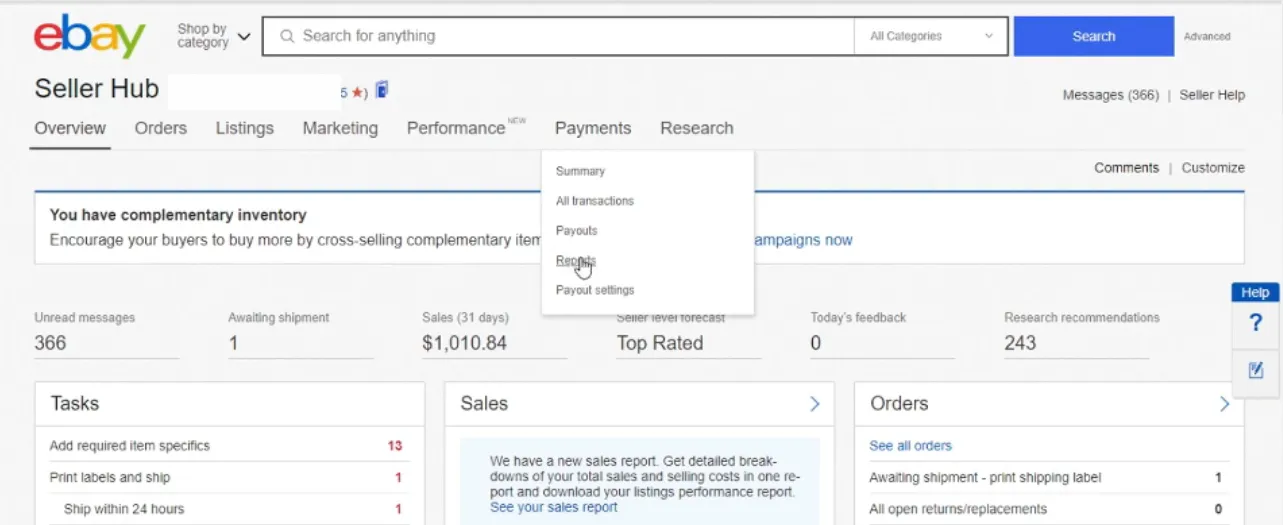Click All open returns/replacements row

[958, 509]
